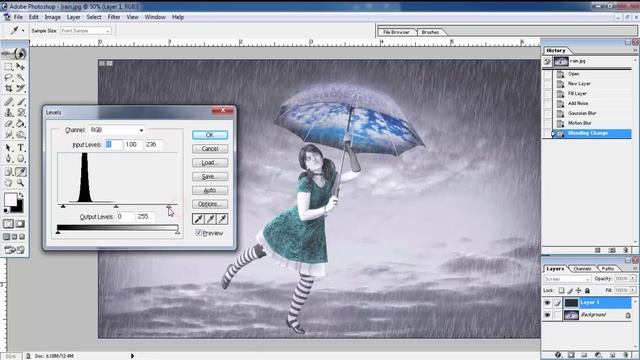Open the File menu
The height and width of the screenshot is (360, 640).
[18, 17]
